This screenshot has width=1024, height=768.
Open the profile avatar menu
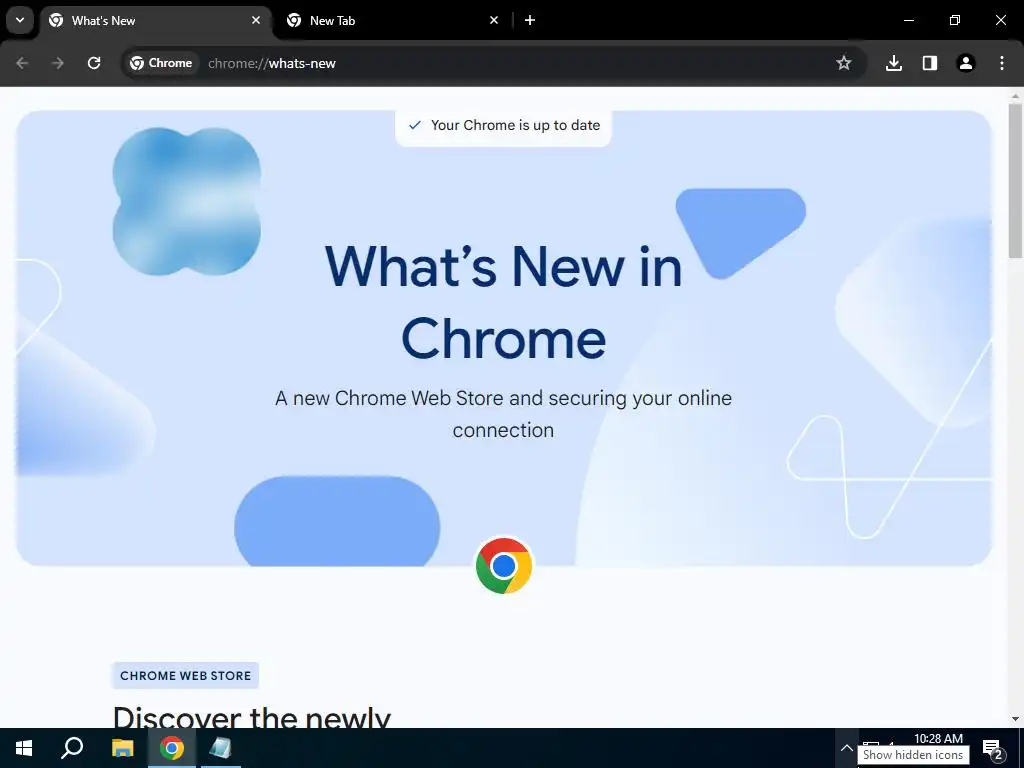[x=966, y=63]
